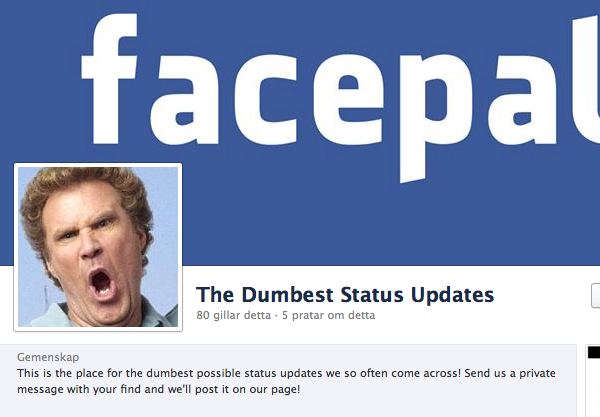Click the white letter f in cover

(109, 79)
